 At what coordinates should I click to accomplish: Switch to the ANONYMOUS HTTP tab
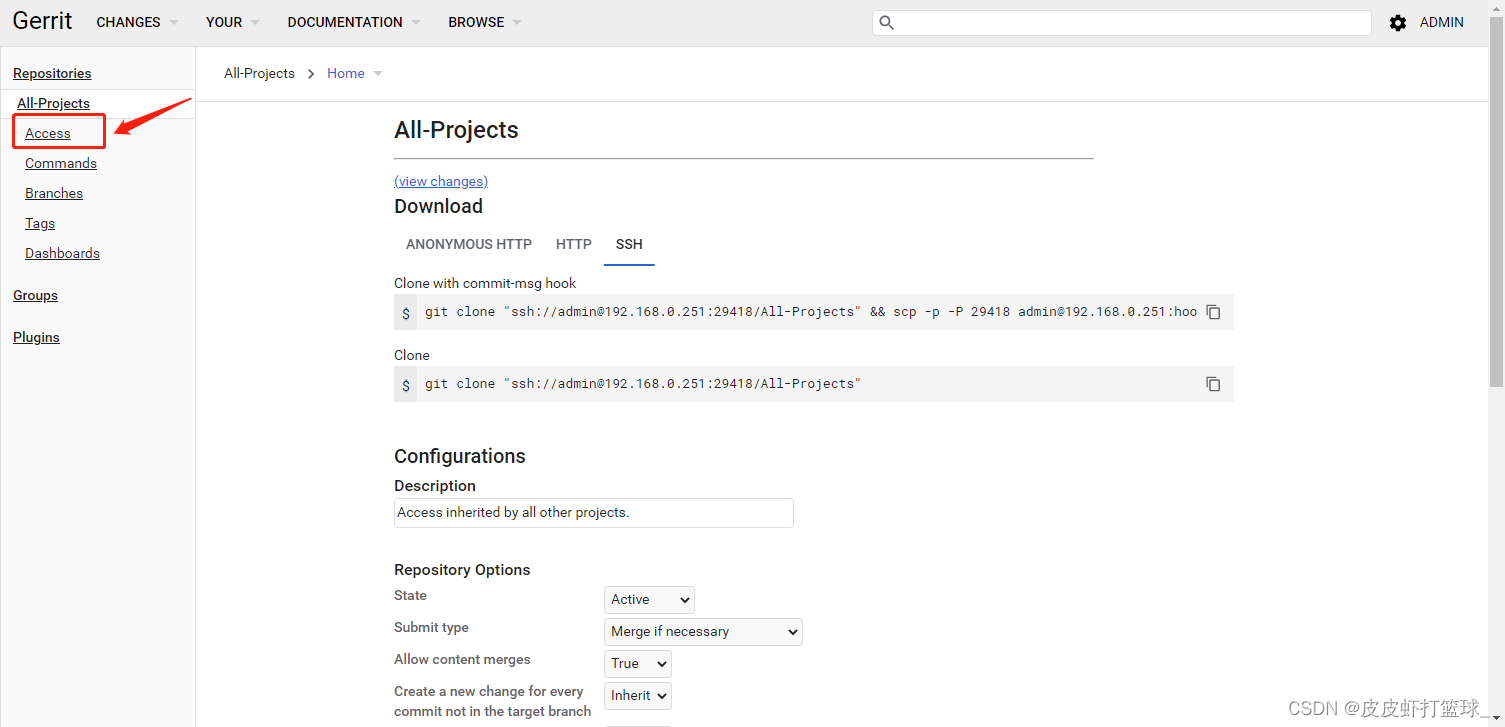click(x=468, y=244)
